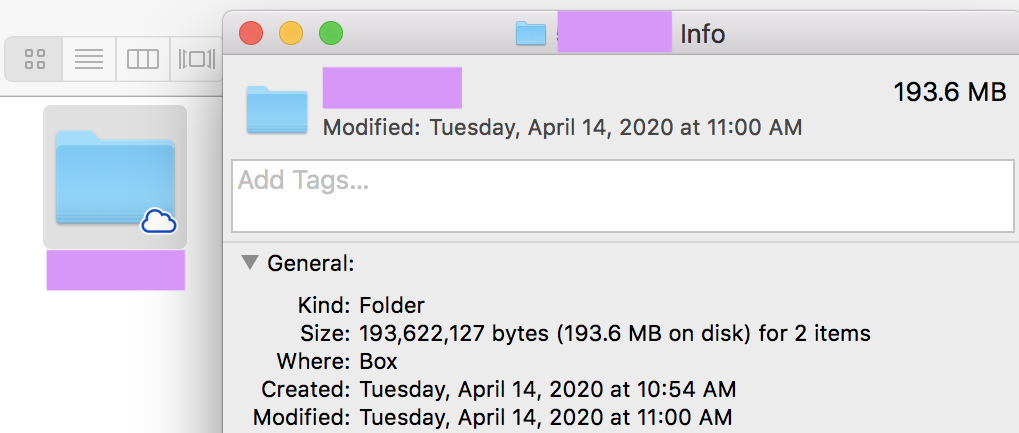This screenshot has width=1019, height=433.
Task: Switch Finder to column view
Action: (143, 59)
